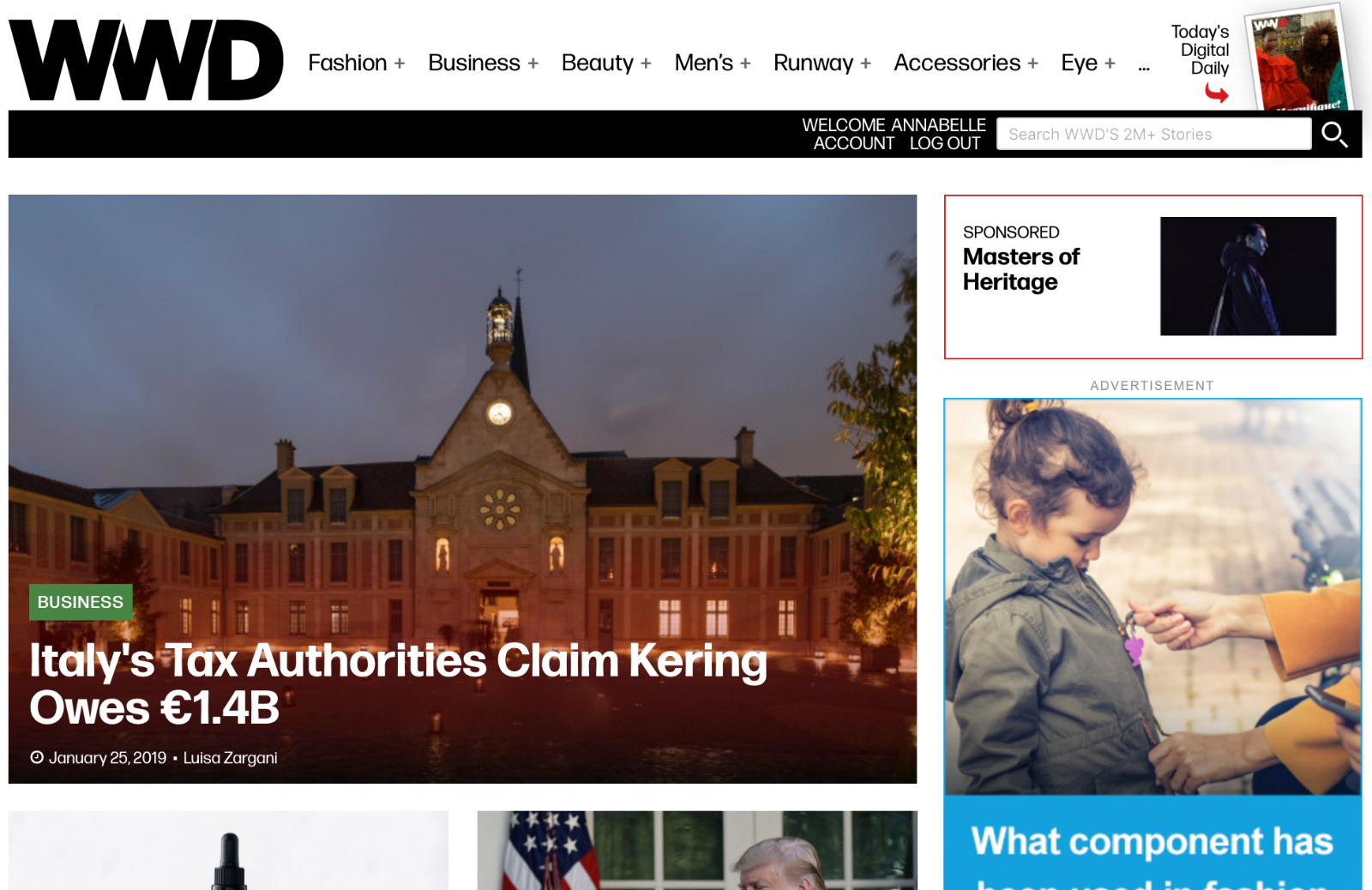Open Today's Digital Daily link

(x=1200, y=50)
